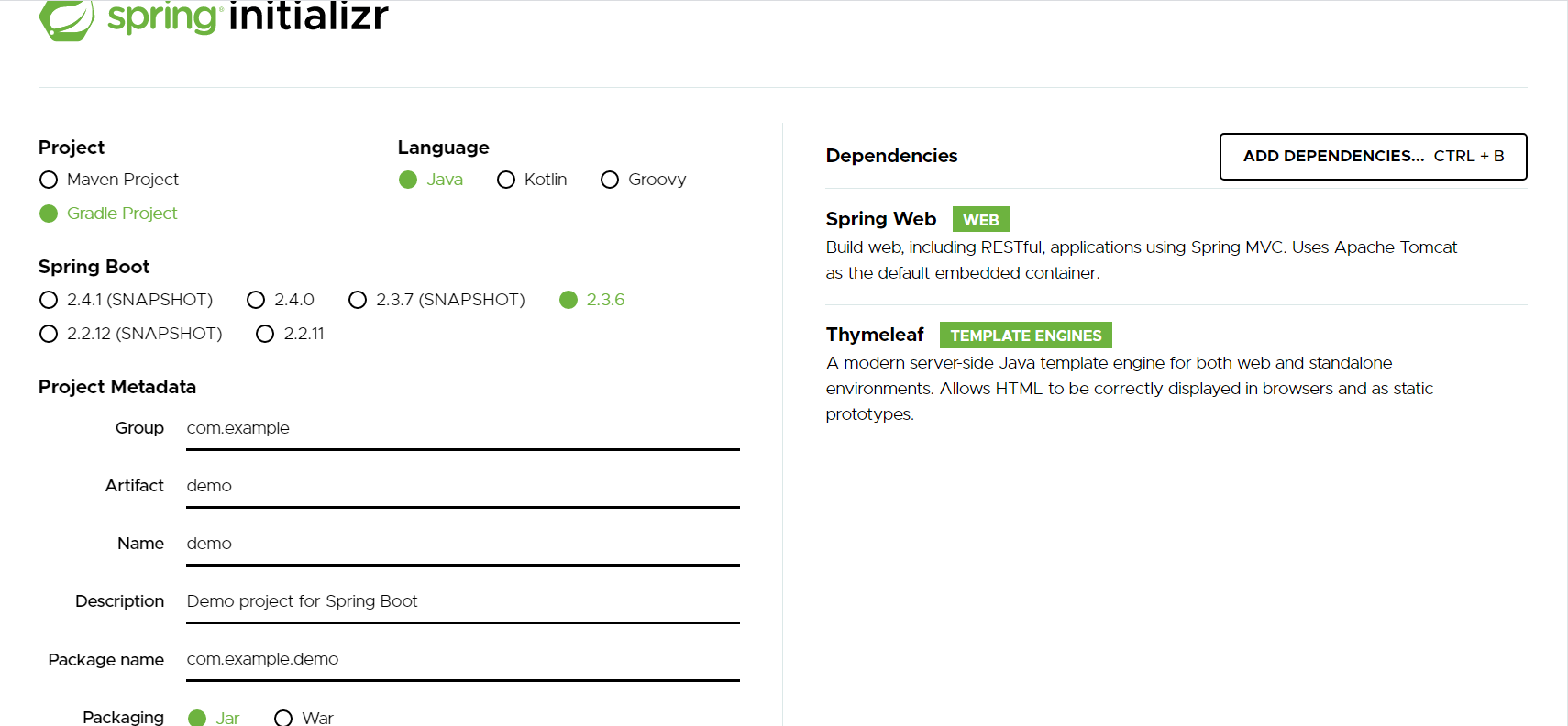The width and height of the screenshot is (1568, 726).
Task: Click the Spring Initializr logo
Action: 214,18
